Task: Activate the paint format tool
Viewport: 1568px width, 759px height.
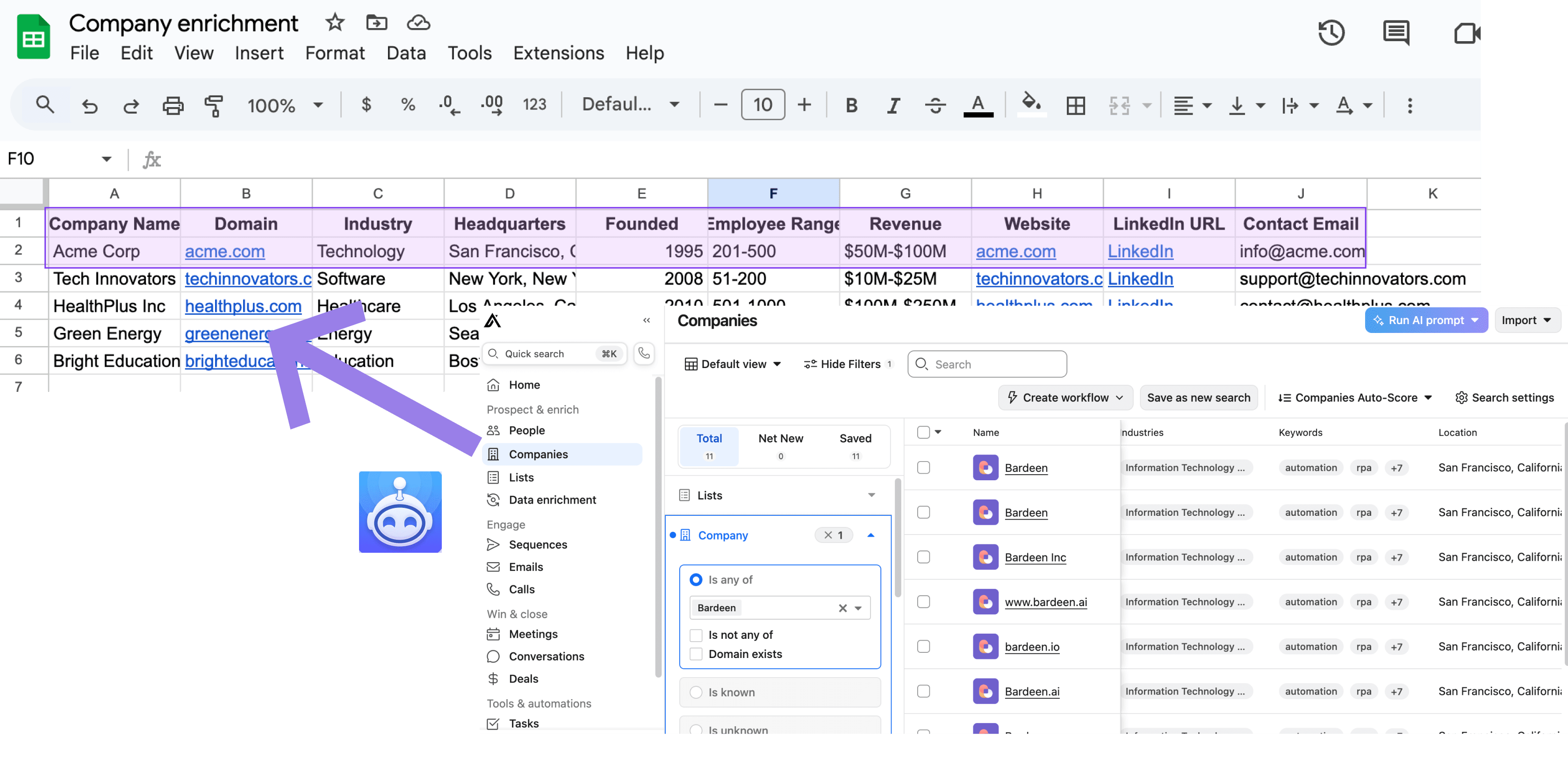Action: tap(214, 105)
